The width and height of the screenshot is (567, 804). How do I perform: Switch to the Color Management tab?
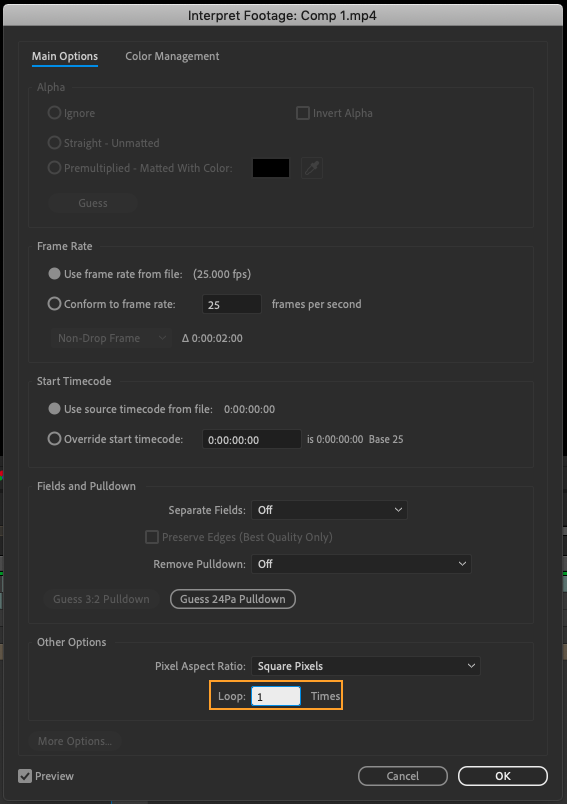(x=172, y=56)
